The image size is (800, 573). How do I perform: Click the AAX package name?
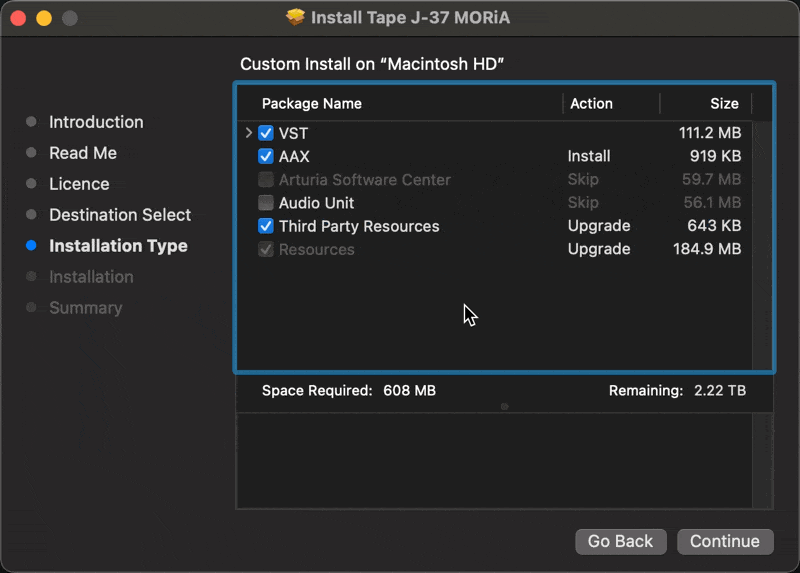pos(294,156)
